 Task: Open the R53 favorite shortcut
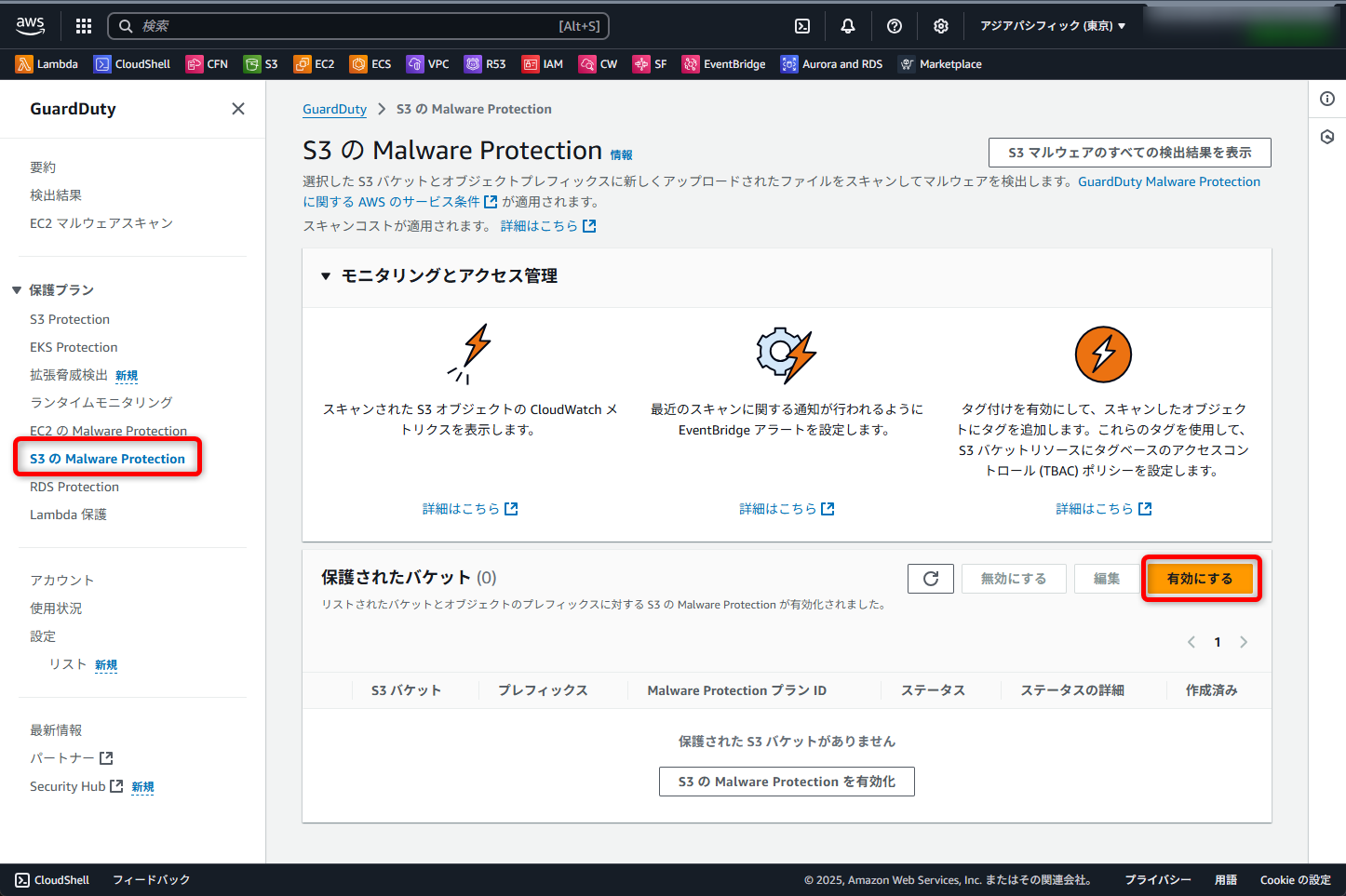click(x=485, y=64)
